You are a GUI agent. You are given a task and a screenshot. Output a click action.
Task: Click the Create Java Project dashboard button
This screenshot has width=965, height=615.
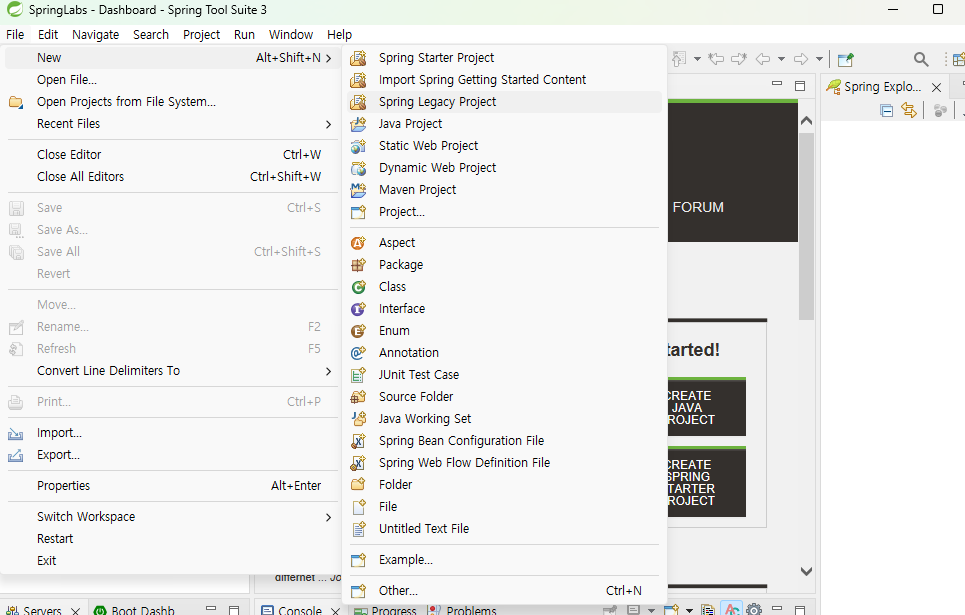pos(707,407)
